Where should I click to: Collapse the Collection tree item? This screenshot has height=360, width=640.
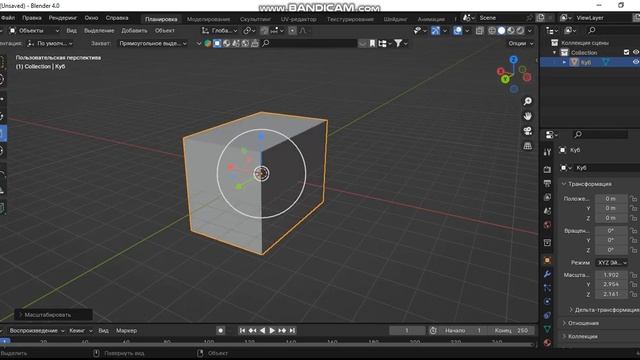(x=554, y=53)
